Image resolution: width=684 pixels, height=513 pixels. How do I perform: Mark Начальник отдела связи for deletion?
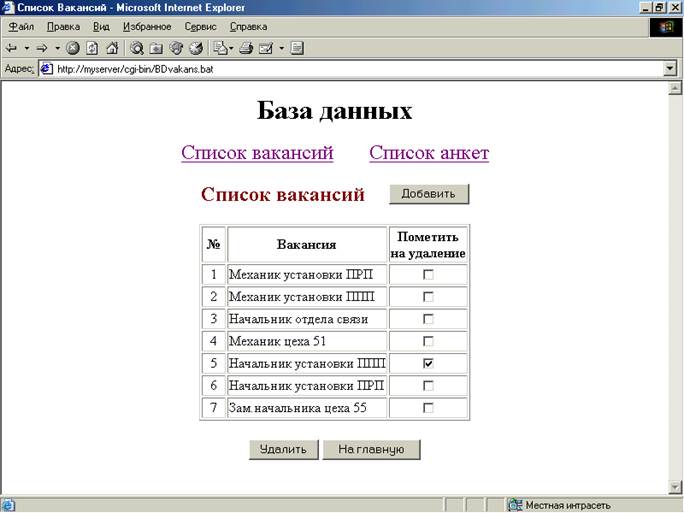[428, 319]
